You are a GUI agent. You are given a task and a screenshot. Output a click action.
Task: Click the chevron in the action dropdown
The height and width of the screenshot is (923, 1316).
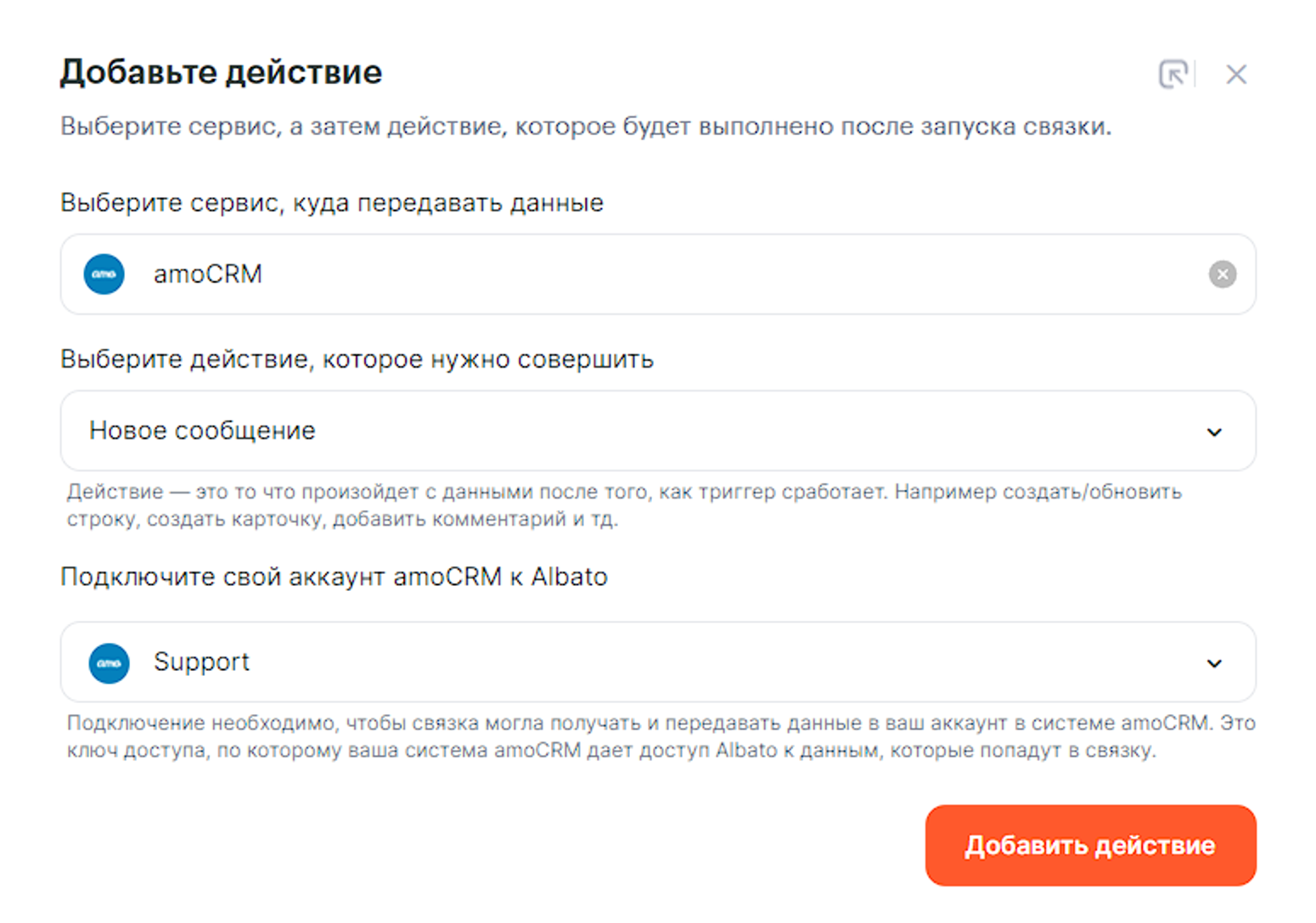point(1214,432)
